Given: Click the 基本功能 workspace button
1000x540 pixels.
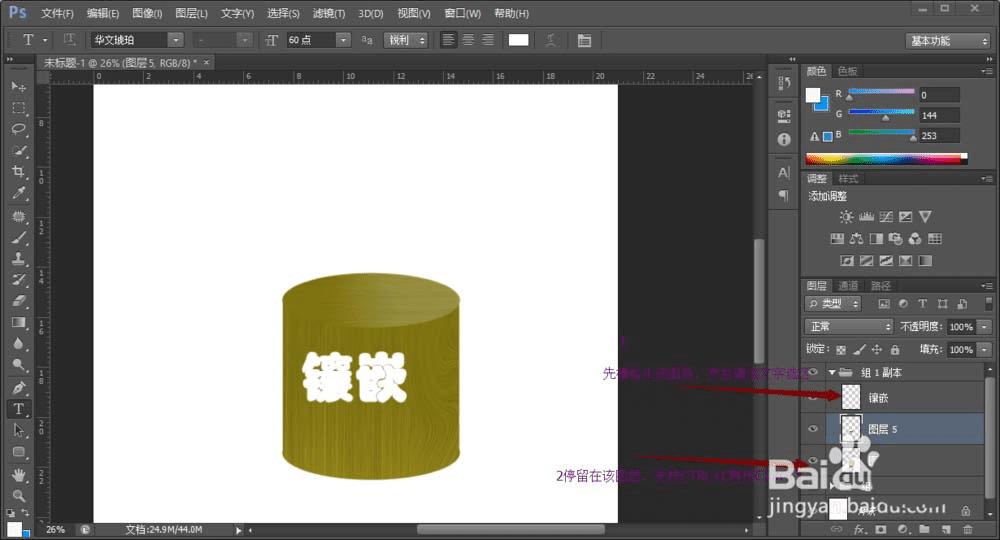Looking at the screenshot, I should coord(947,41).
